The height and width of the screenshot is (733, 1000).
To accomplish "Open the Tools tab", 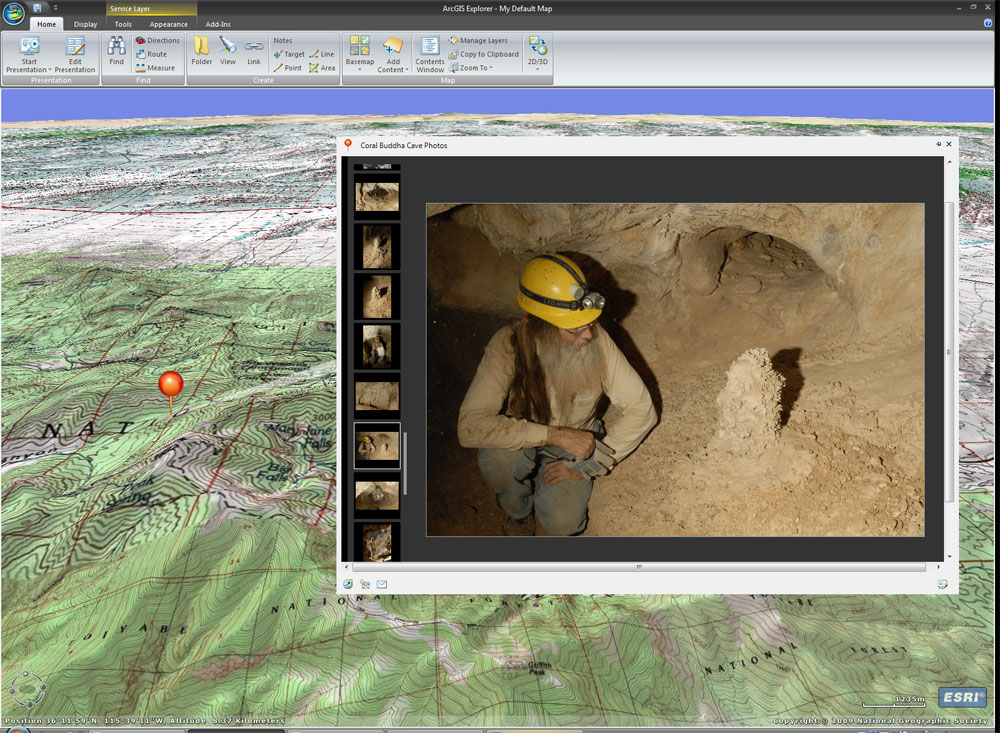I will pos(123,24).
